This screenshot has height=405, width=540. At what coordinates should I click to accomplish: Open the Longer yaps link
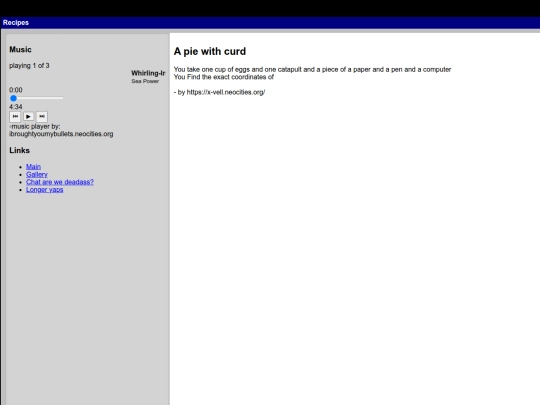pyautogui.click(x=45, y=189)
